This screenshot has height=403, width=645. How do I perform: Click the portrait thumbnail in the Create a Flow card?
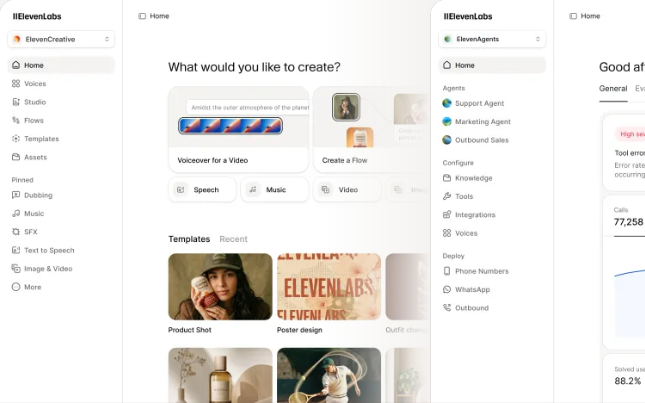[346, 107]
